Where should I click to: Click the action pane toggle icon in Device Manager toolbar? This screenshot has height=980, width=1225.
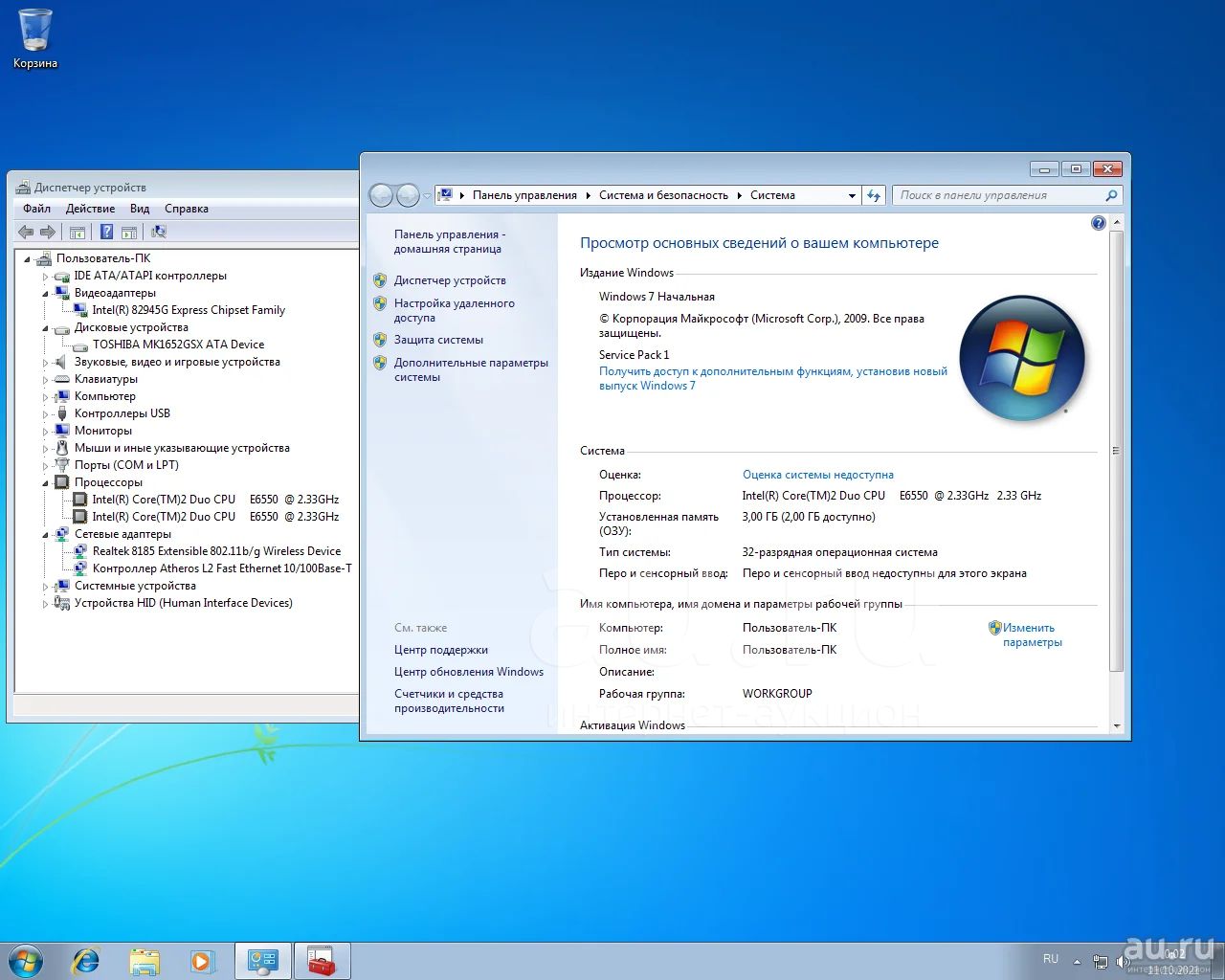click(129, 232)
